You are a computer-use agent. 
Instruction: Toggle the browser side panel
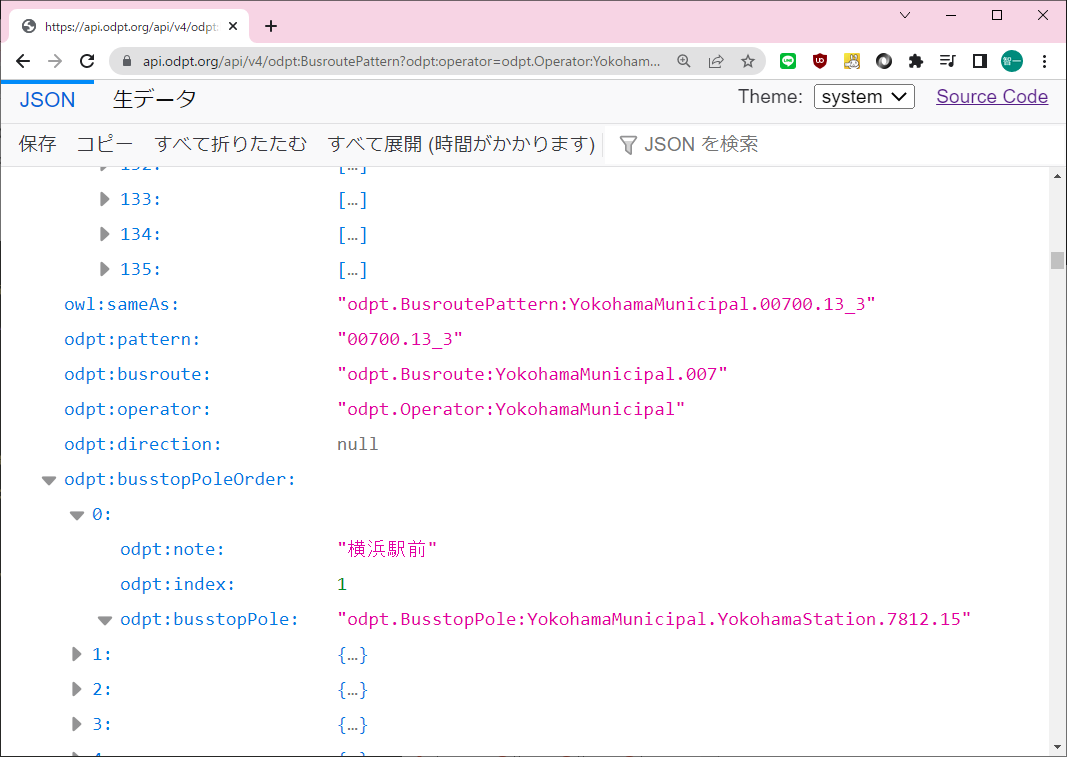point(979,61)
